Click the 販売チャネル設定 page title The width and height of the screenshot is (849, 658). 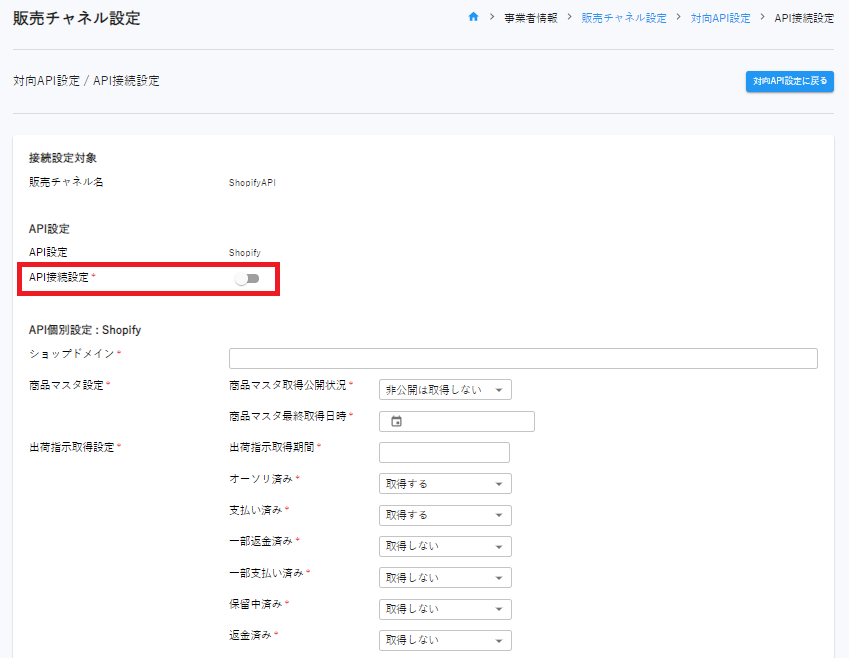coord(76,18)
